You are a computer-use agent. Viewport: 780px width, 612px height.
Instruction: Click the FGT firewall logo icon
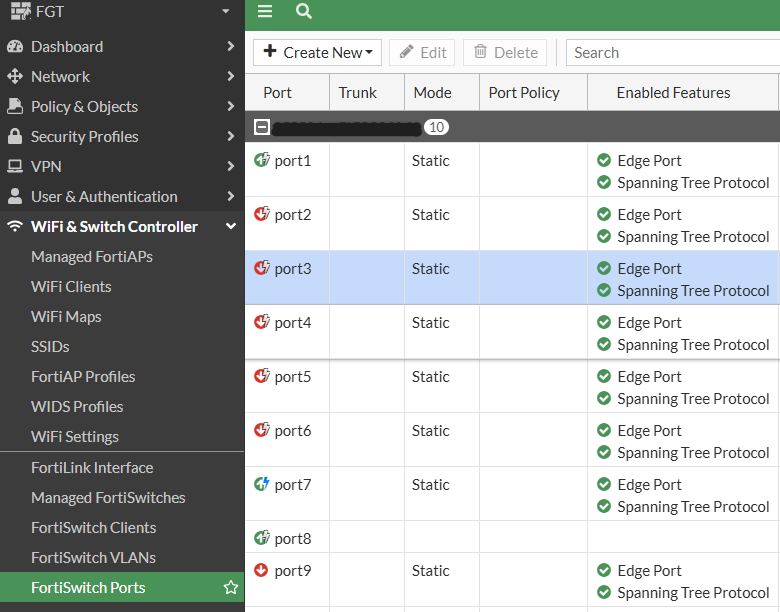pos(20,12)
